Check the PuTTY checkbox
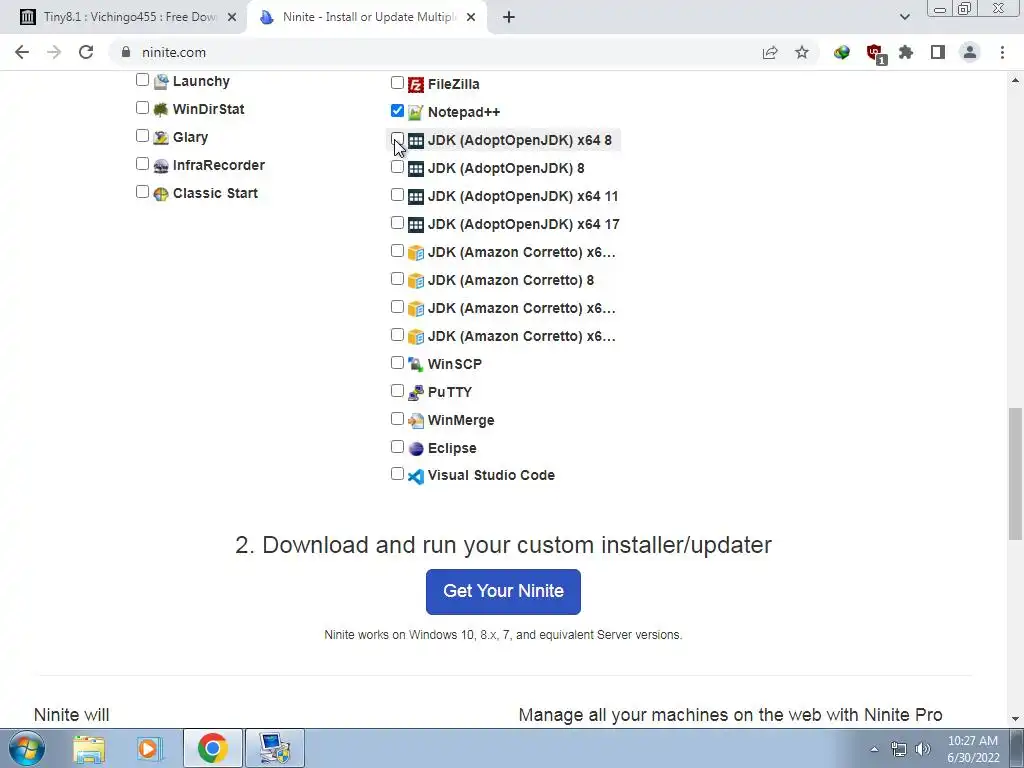The image size is (1024, 768). tap(397, 391)
